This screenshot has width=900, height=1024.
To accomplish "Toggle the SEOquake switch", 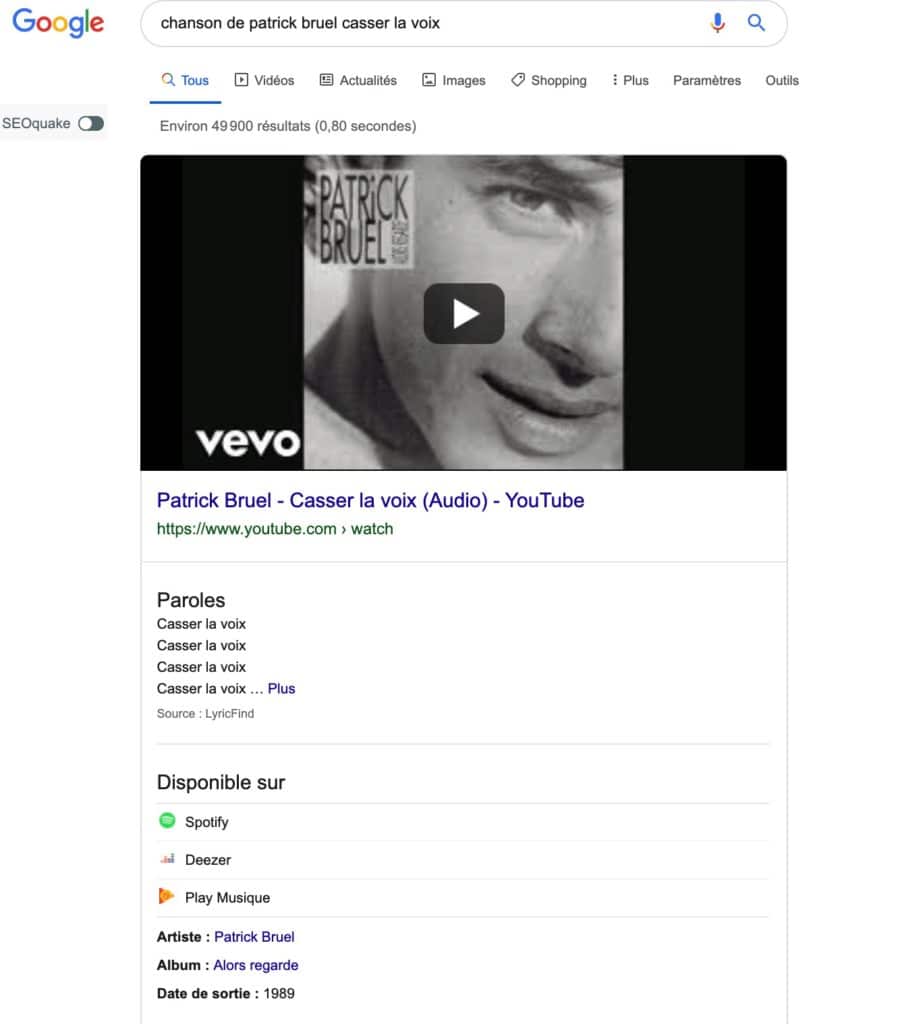I will [91, 124].
